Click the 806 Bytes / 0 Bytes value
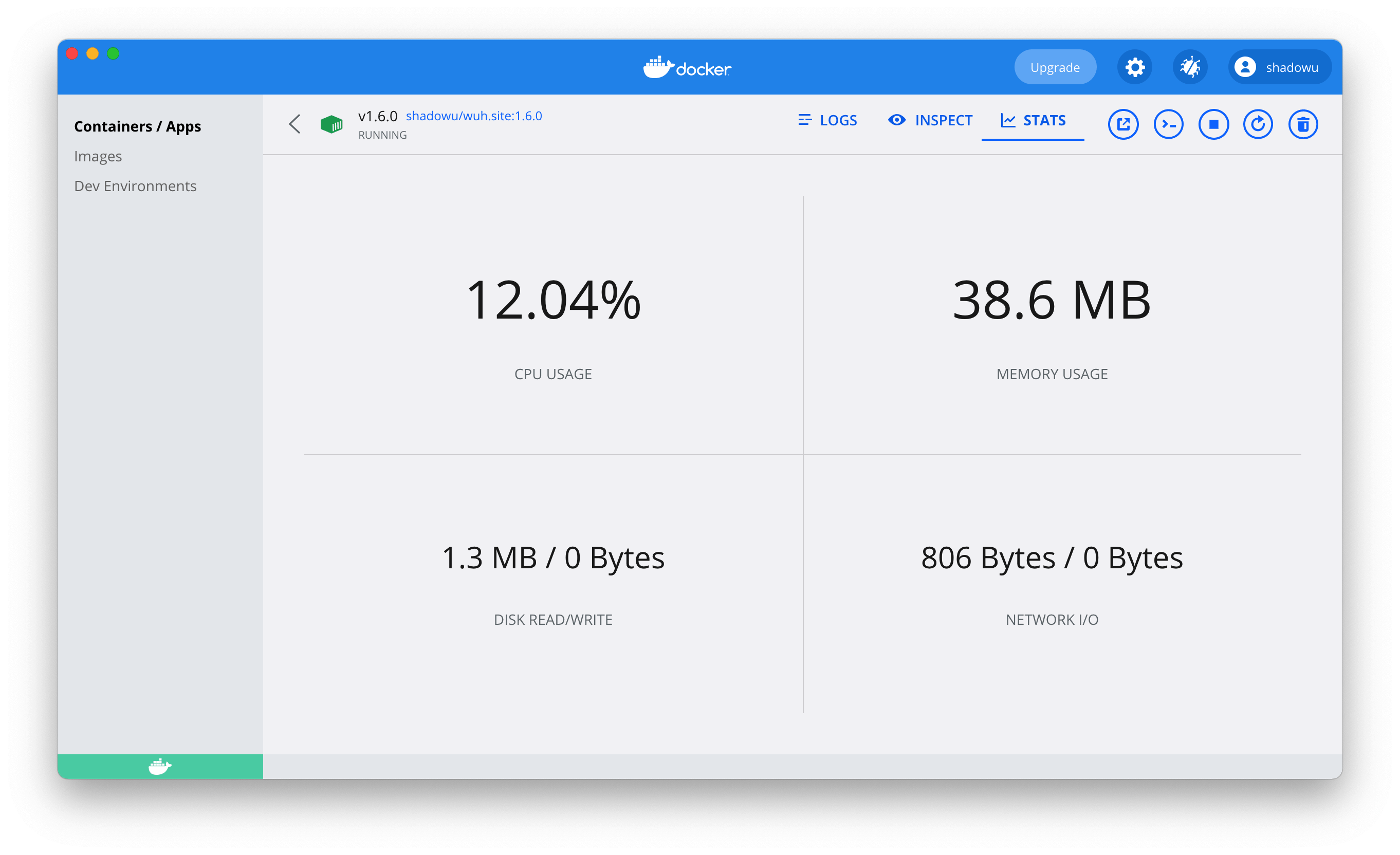This screenshot has width=1400, height=855. pyautogui.click(x=1052, y=557)
